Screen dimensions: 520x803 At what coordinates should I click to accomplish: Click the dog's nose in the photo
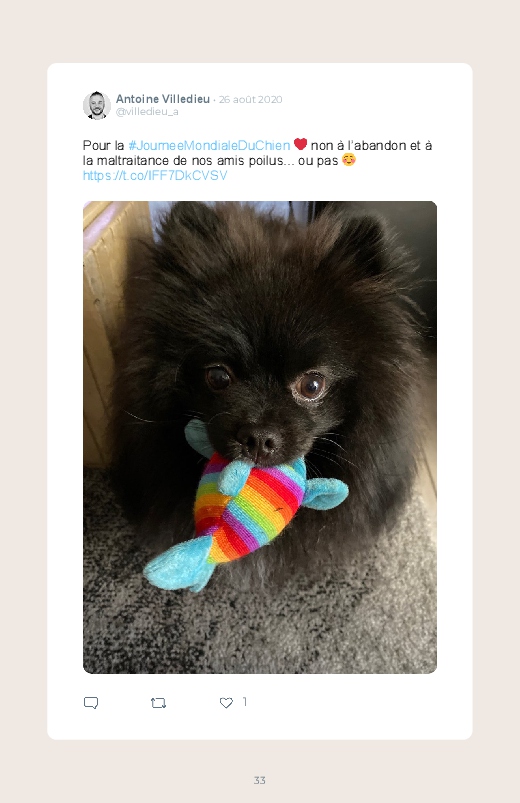(259, 441)
